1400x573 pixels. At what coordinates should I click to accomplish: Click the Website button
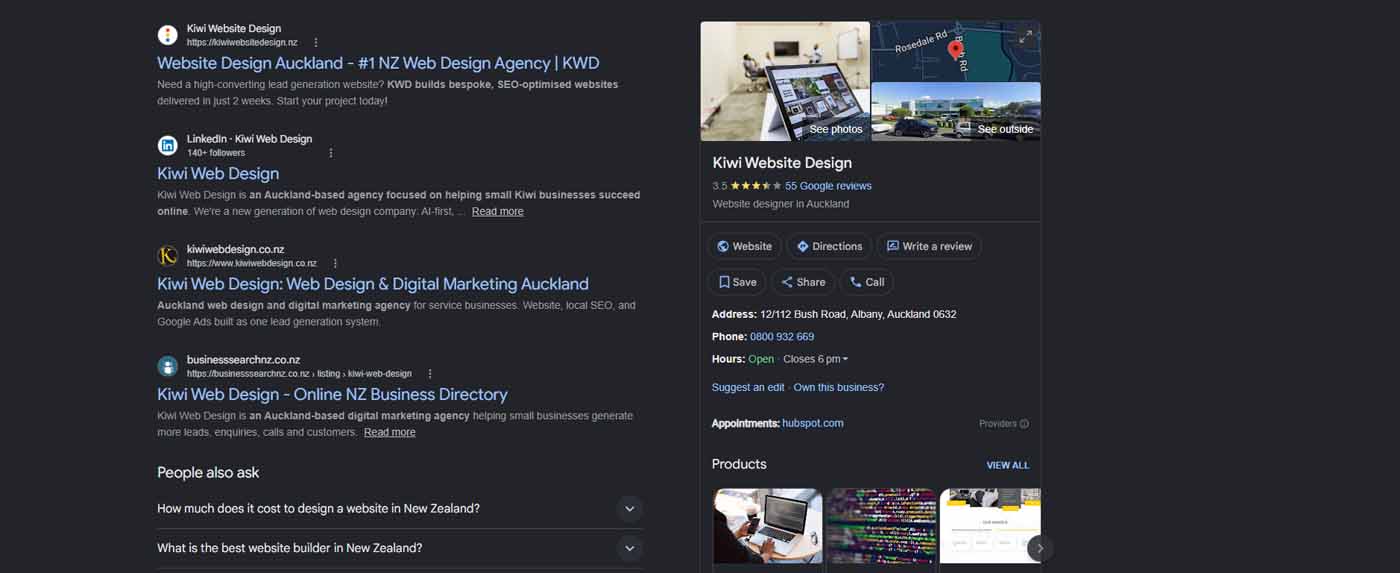(744, 246)
